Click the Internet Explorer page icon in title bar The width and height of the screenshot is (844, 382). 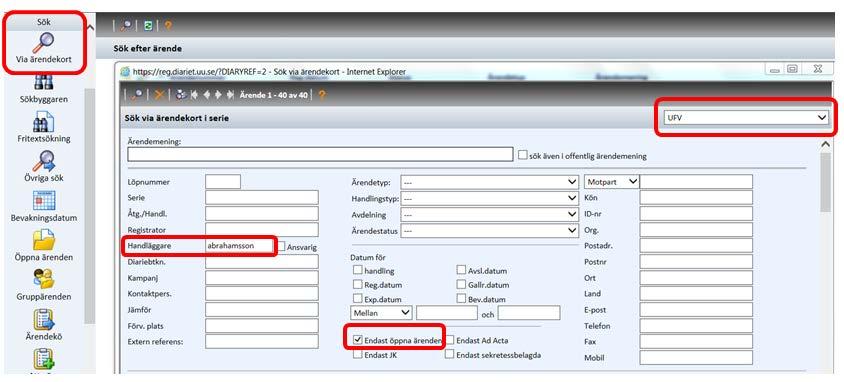click(125, 71)
